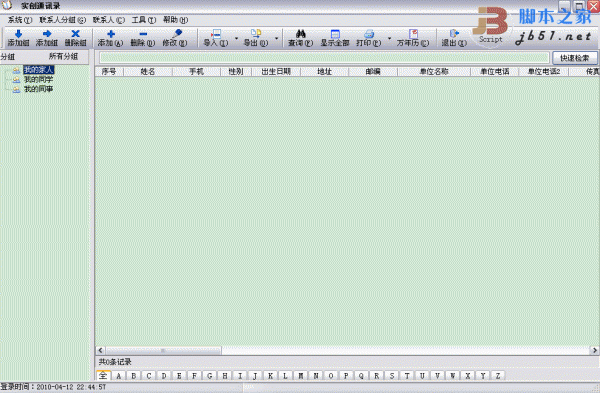Select the Z alphabet tab
The height and width of the screenshot is (393, 600).
498,376
